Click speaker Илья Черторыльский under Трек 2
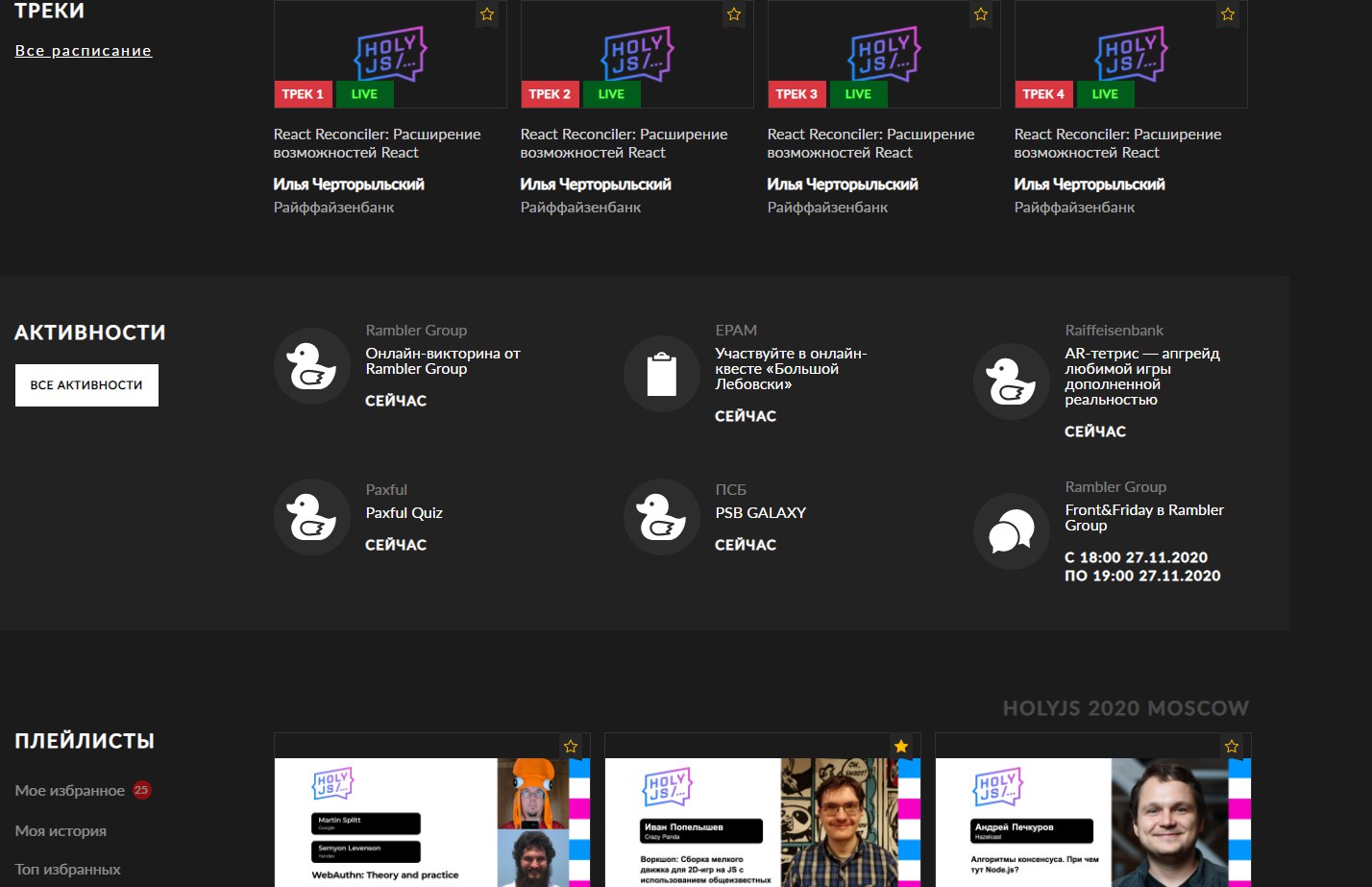This screenshot has width=1372, height=887. point(596,185)
